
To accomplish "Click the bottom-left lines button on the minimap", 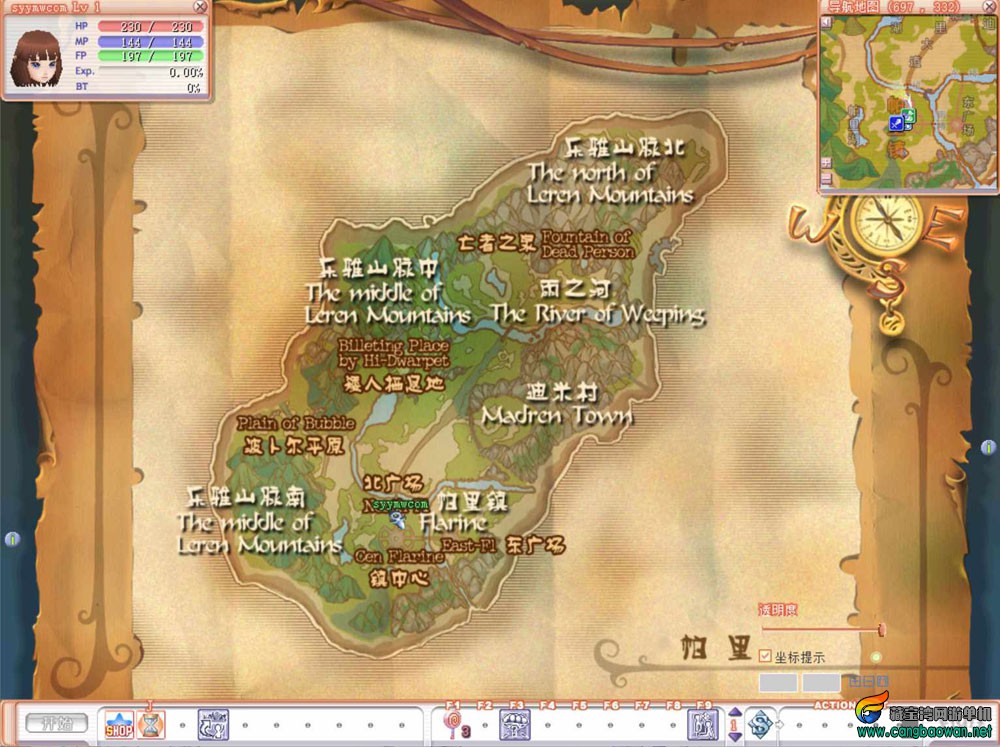I will 827,179.
